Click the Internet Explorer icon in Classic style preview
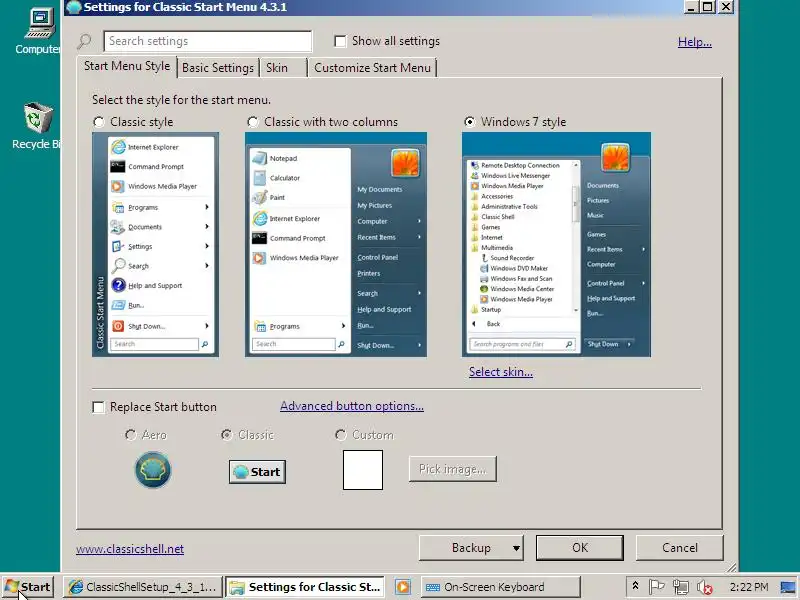 (x=118, y=147)
